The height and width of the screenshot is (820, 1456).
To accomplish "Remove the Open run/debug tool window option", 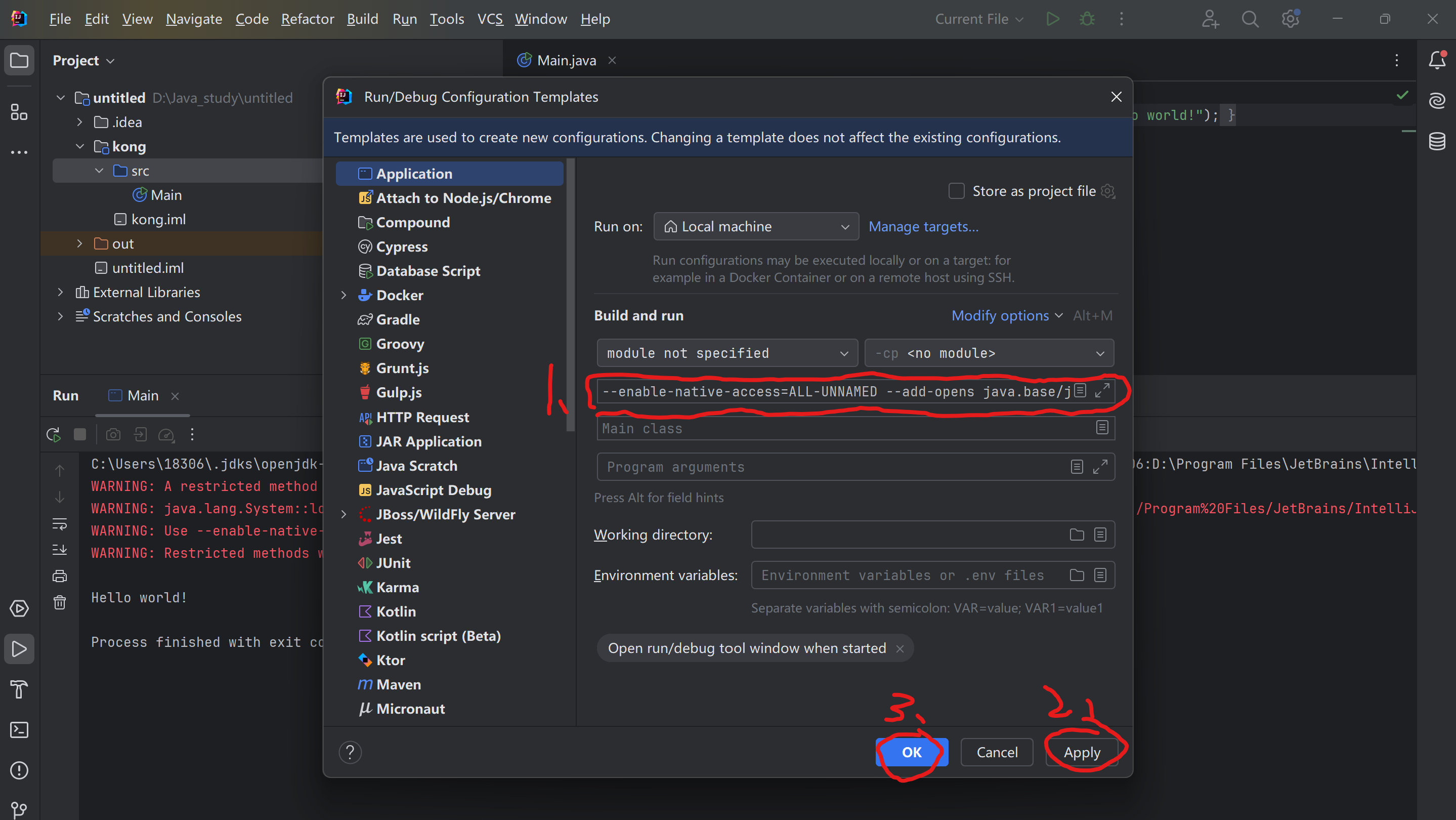I will point(900,648).
